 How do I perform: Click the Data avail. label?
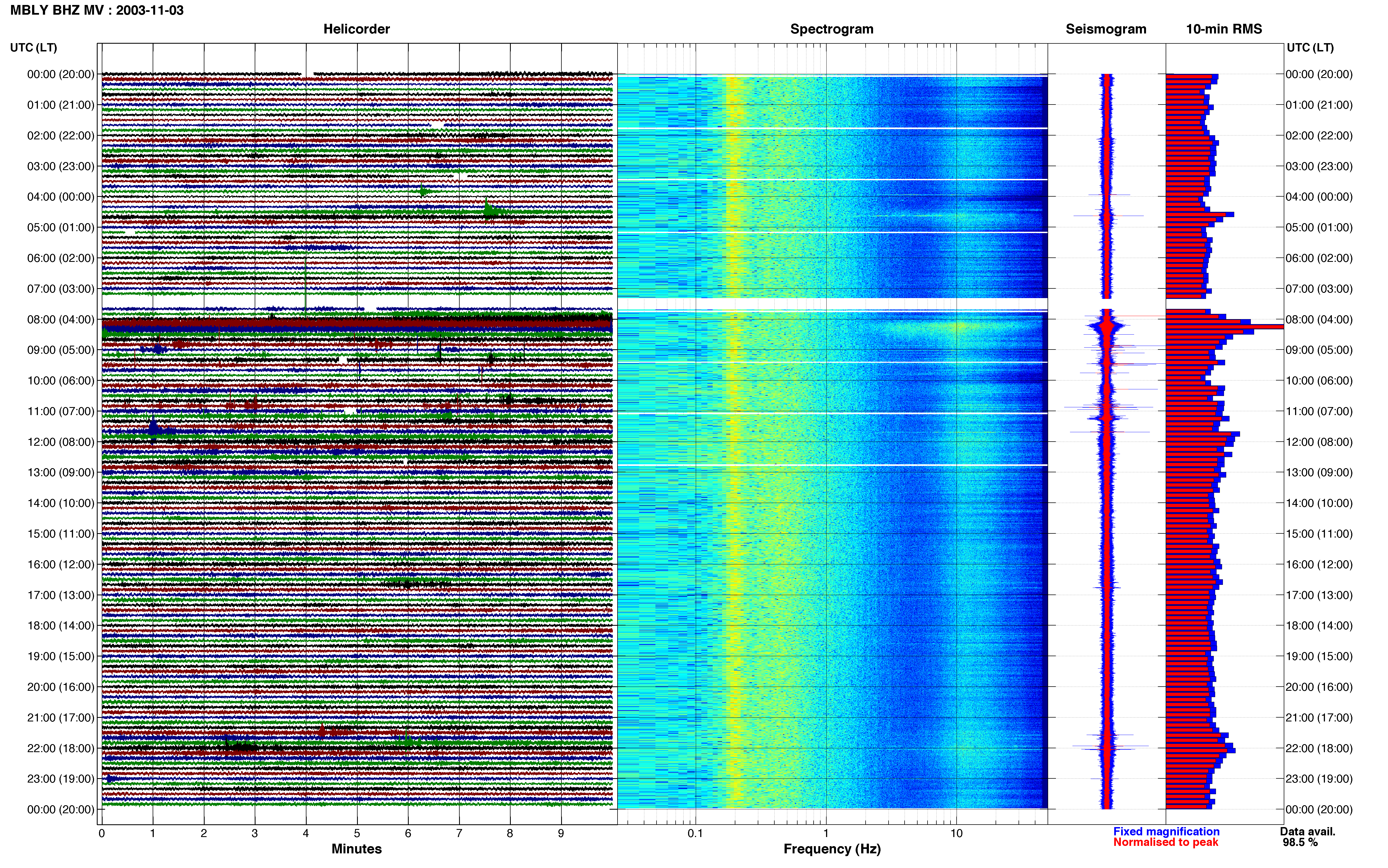tap(1308, 831)
